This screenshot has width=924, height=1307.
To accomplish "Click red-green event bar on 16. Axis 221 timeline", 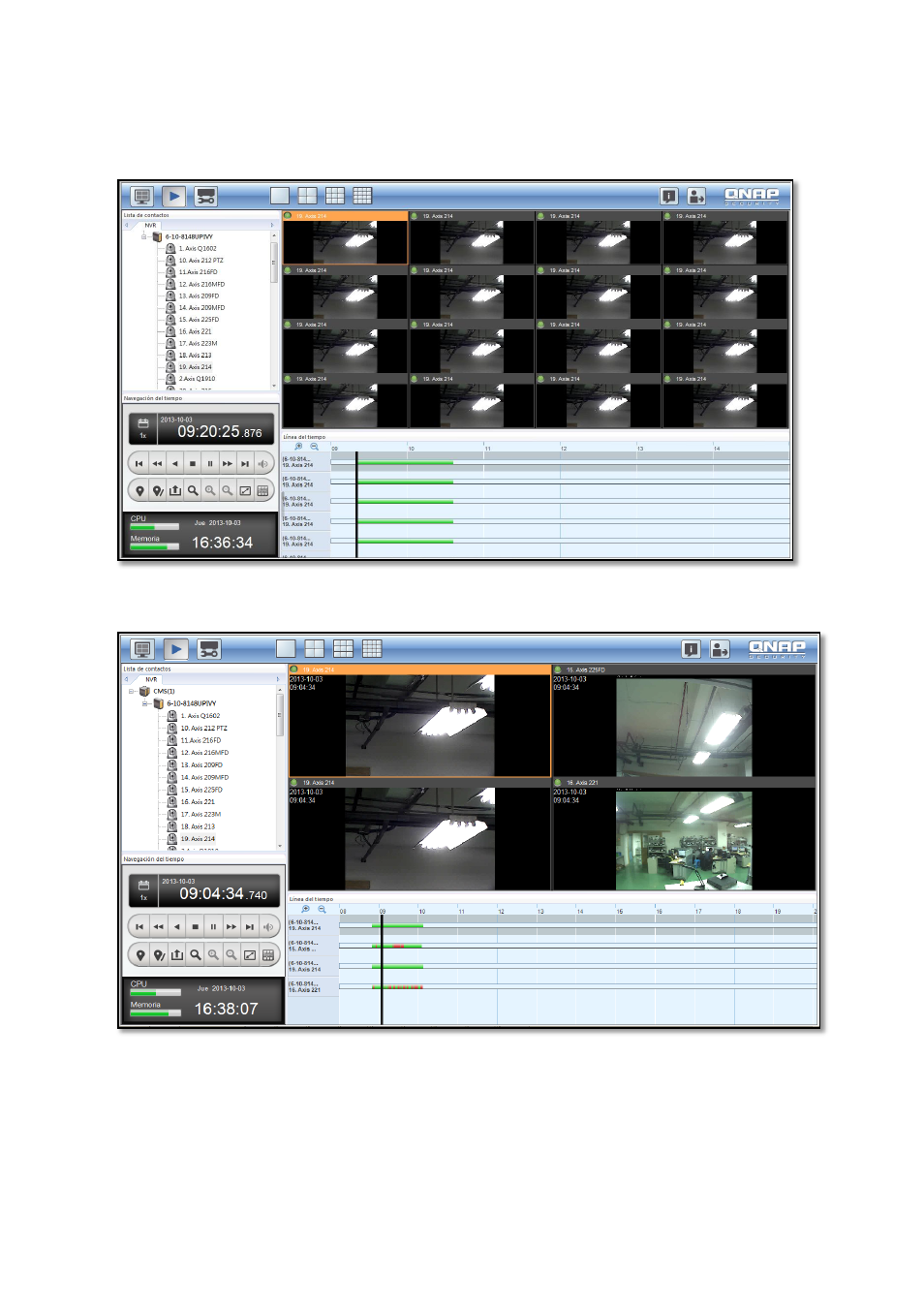I will point(397,987).
